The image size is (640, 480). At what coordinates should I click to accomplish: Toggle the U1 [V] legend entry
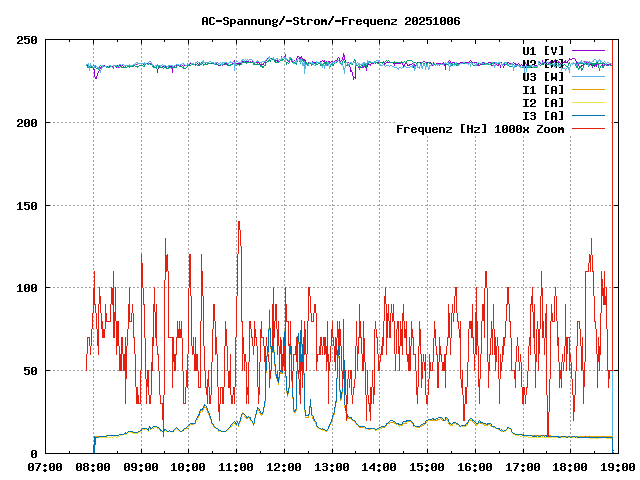543,50
